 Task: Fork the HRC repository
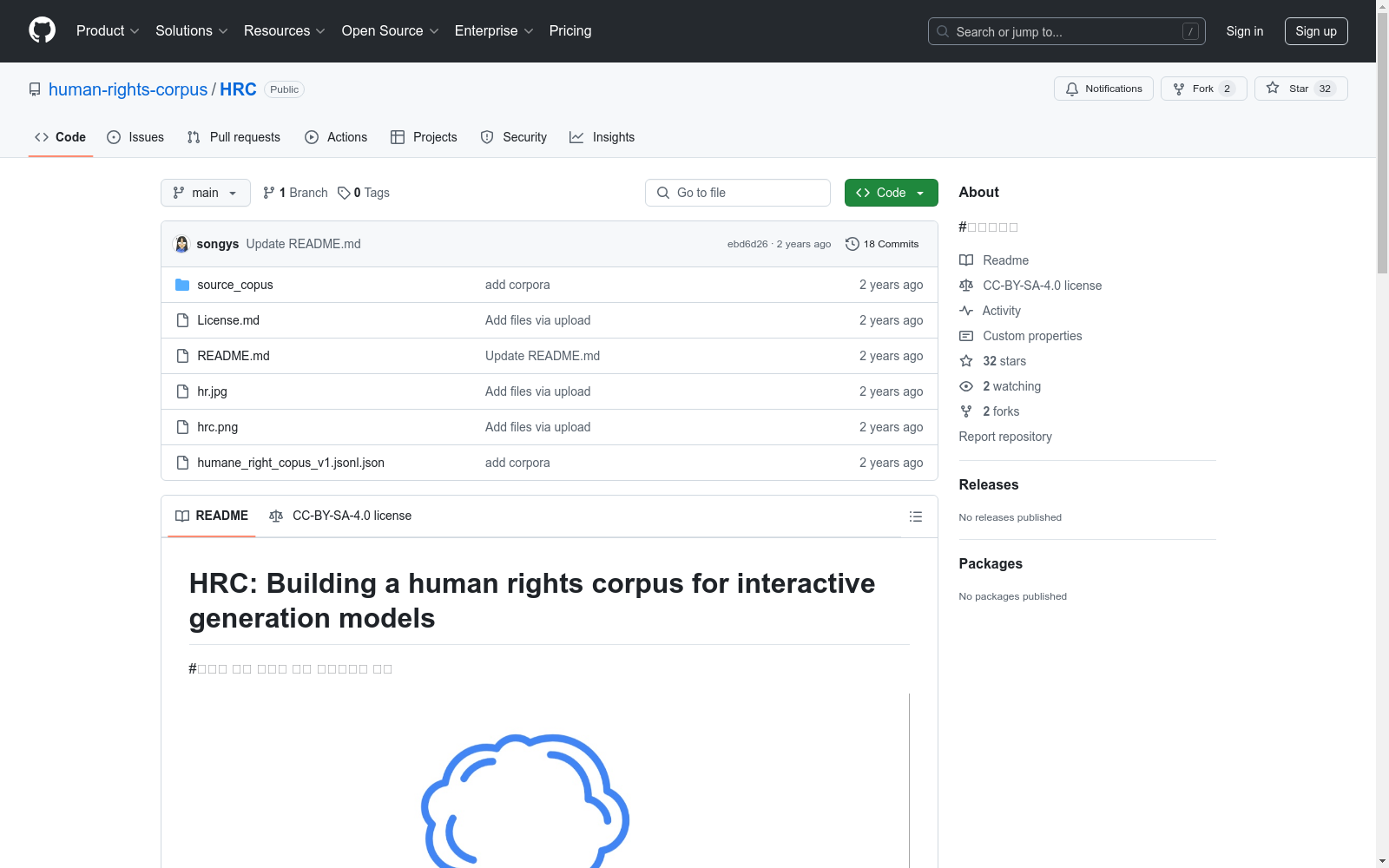1203,89
